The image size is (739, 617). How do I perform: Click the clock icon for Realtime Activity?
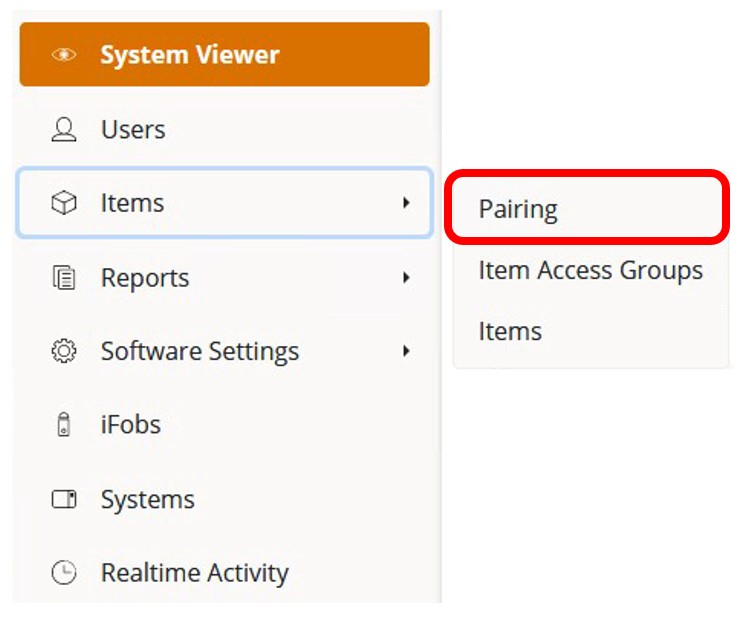click(x=64, y=573)
